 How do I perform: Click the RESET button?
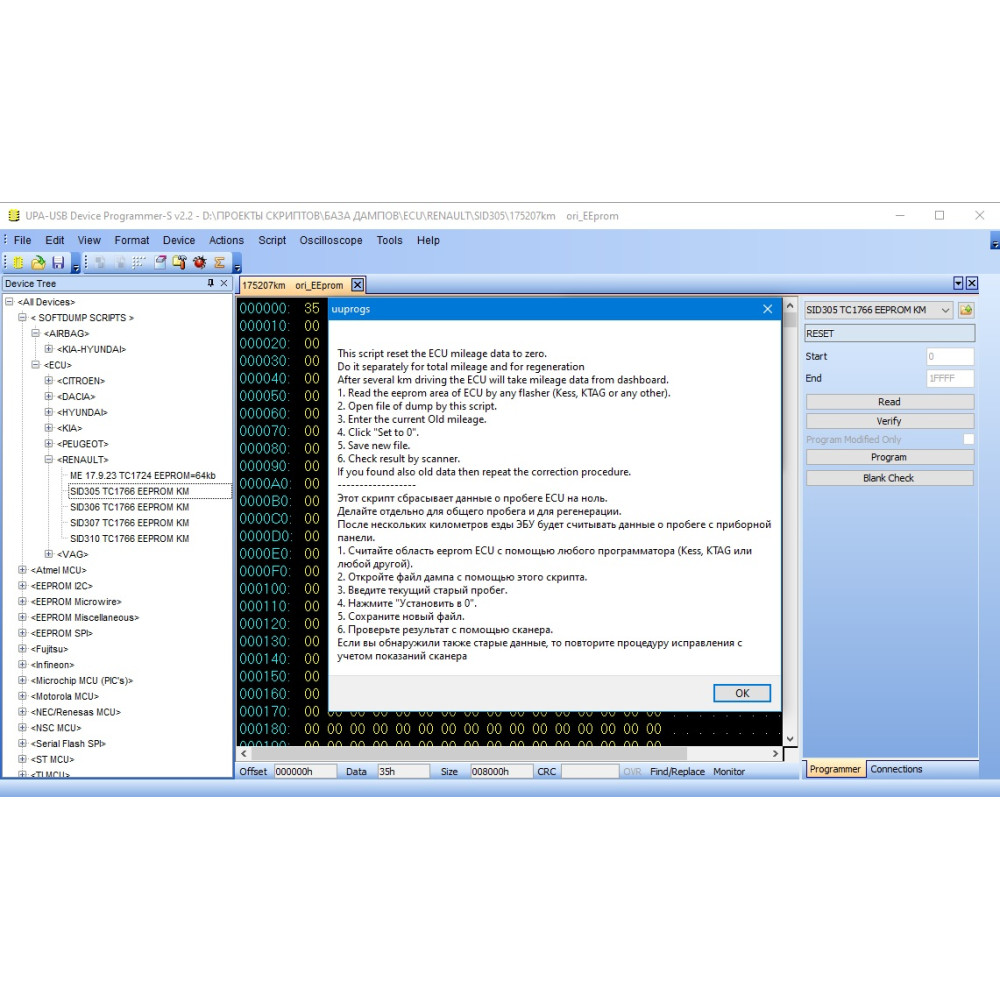(889, 334)
